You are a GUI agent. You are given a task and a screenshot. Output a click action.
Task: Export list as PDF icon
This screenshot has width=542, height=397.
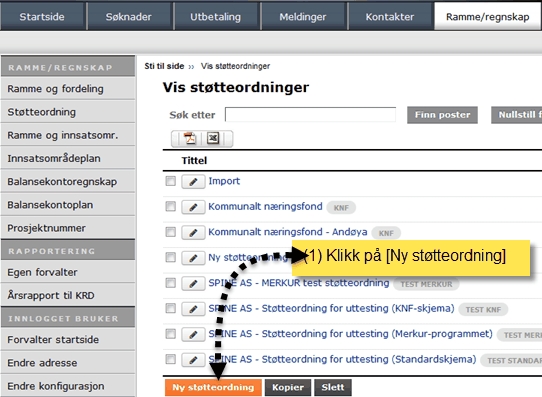(189, 138)
